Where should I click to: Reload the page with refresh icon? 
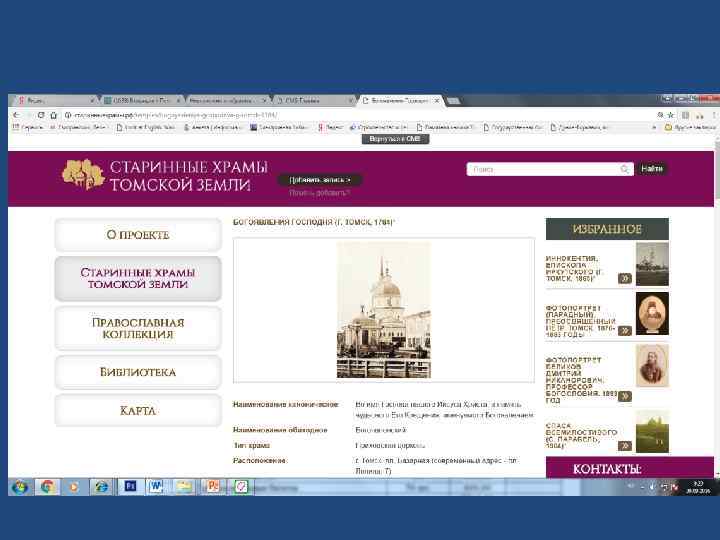[x=41, y=115]
